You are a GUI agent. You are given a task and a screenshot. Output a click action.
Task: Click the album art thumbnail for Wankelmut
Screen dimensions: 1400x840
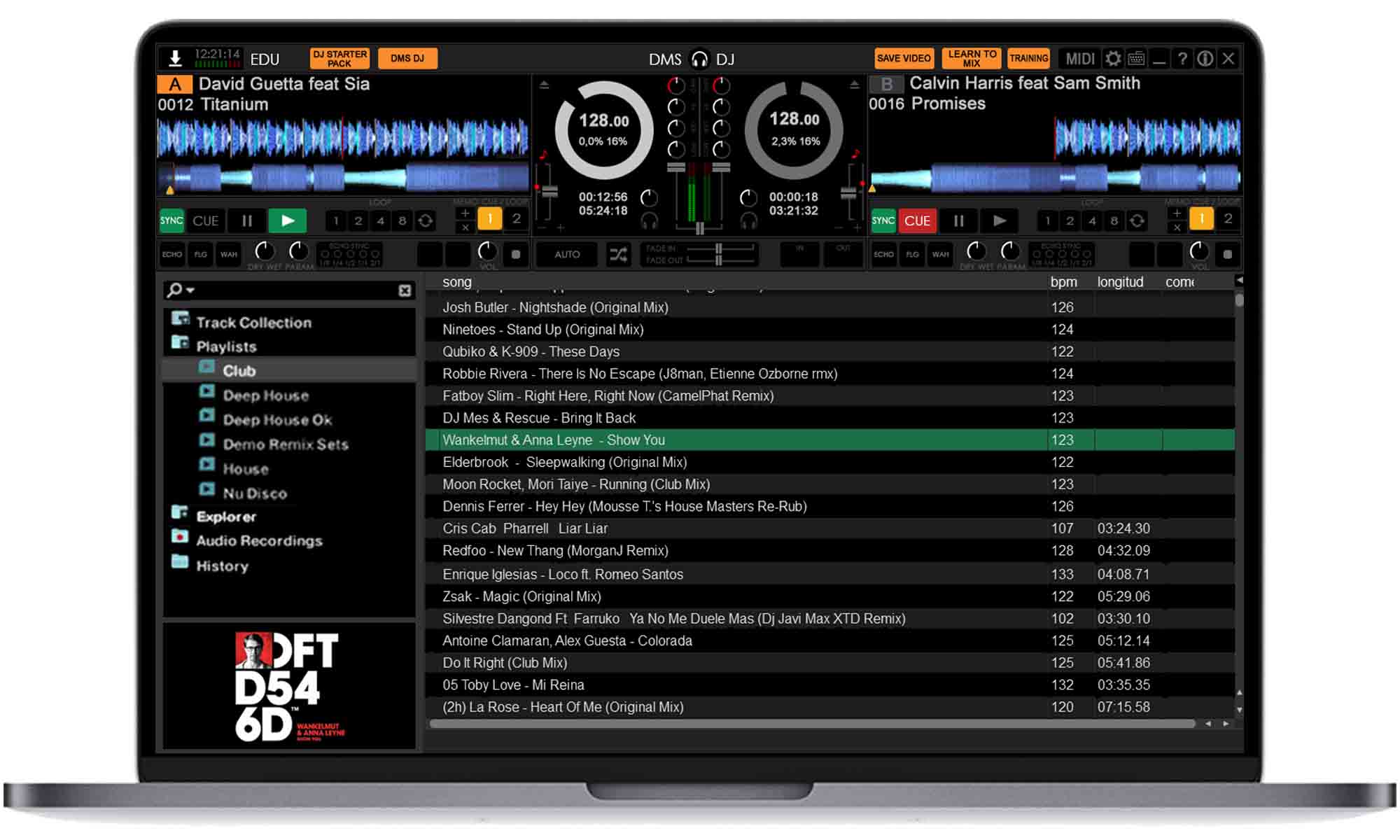288,687
